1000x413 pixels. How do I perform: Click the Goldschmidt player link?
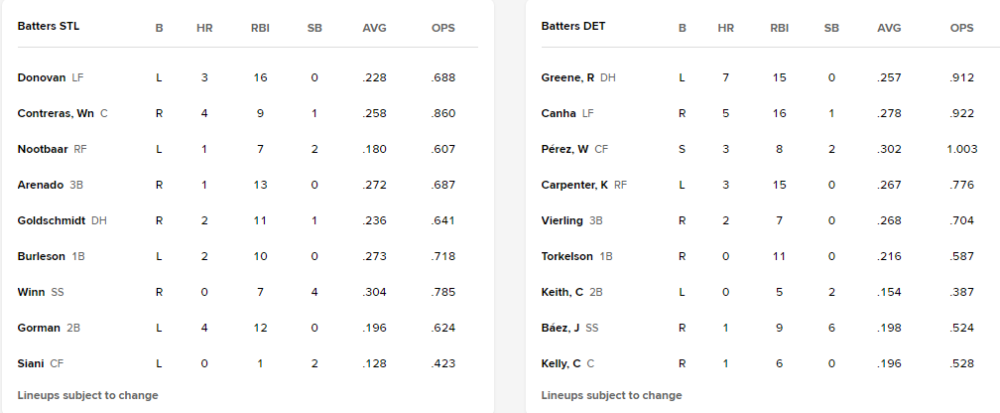pos(50,221)
